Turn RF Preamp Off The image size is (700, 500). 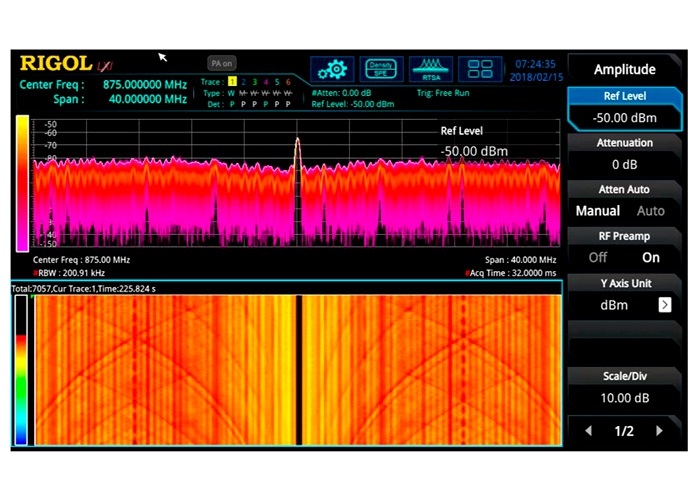click(x=598, y=257)
